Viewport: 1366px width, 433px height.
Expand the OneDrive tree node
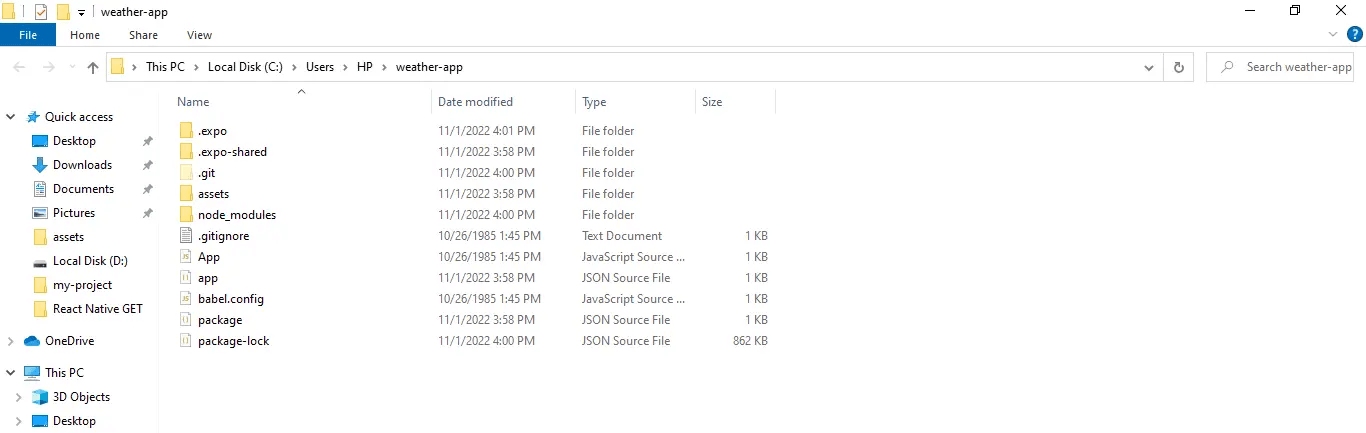click(x=11, y=341)
